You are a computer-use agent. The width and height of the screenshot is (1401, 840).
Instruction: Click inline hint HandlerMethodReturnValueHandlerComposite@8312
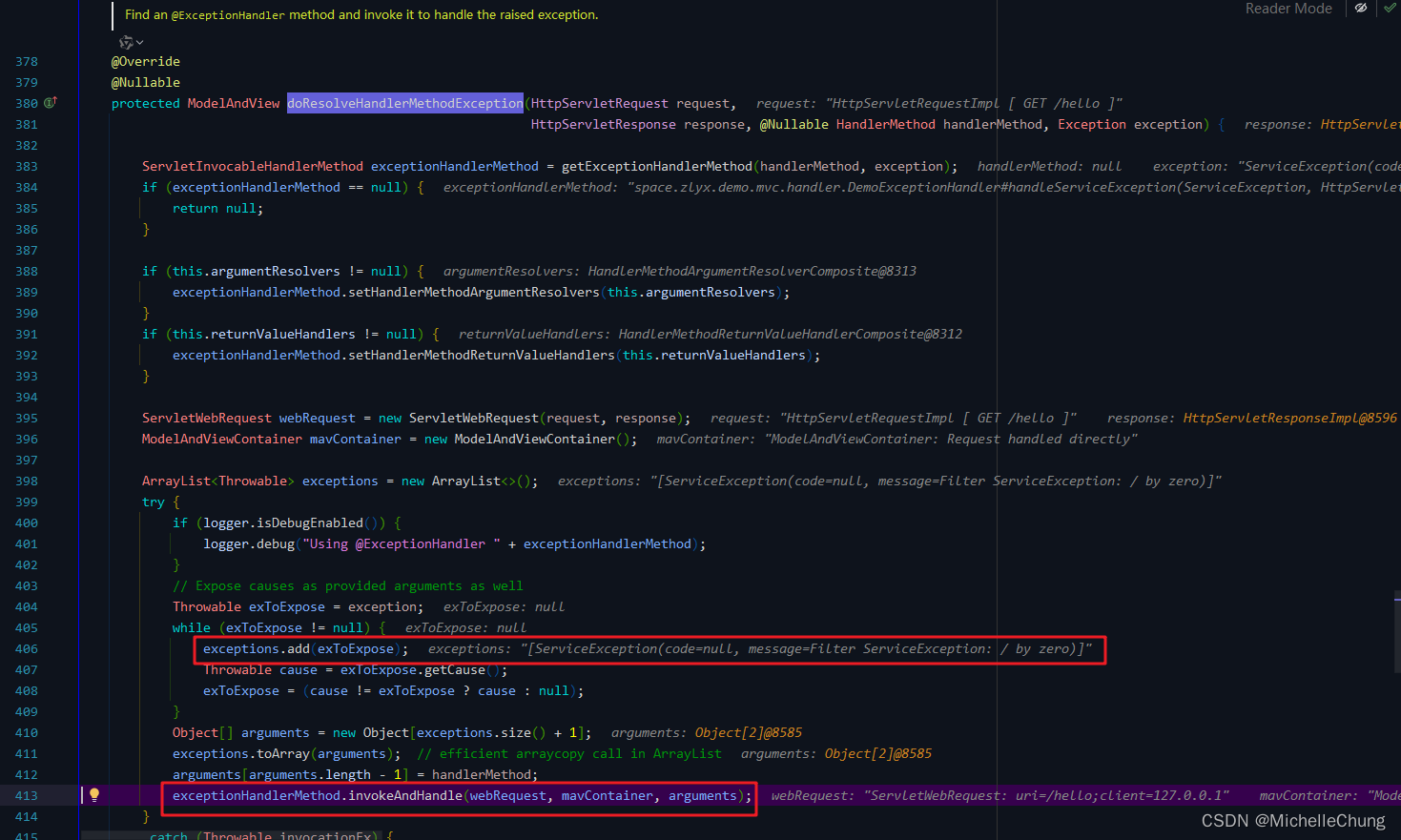pos(791,334)
